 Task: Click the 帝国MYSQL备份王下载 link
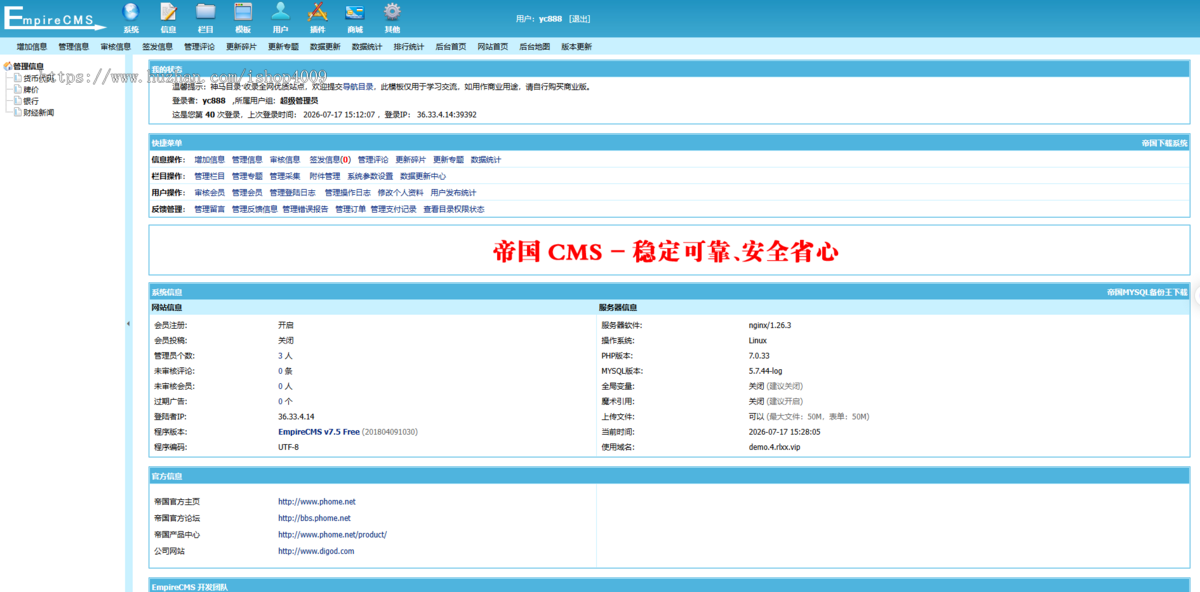point(1148,292)
